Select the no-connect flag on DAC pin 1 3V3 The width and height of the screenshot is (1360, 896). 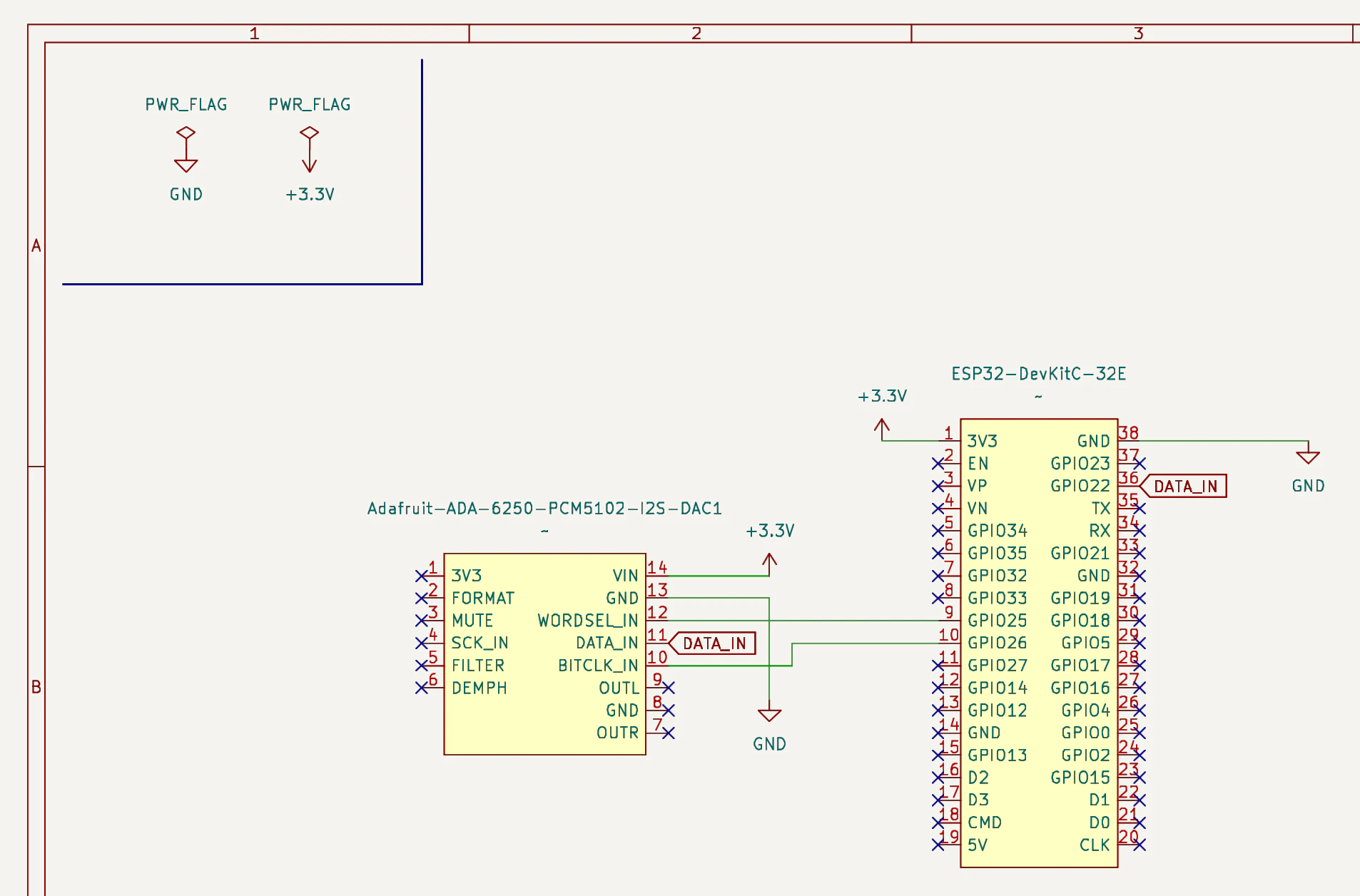(422, 576)
